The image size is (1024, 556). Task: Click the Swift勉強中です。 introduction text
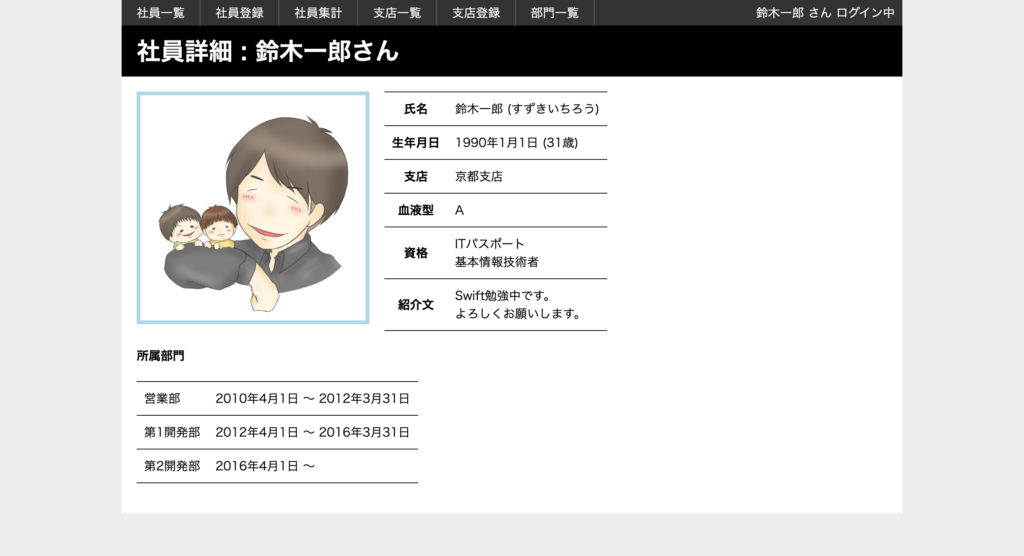click(x=503, y=296)
